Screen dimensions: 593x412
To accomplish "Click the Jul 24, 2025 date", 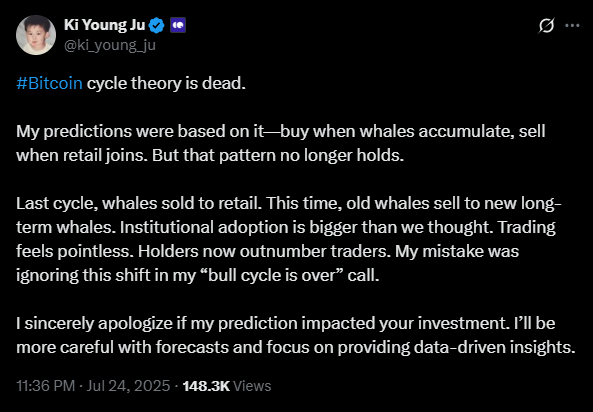I will coord(129,386).
